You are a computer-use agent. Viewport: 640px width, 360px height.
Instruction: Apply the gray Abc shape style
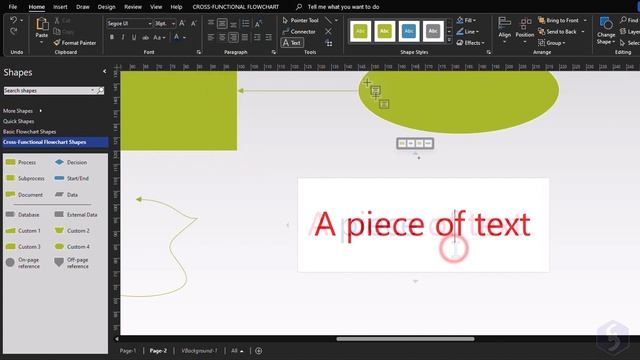click(433, 31)
